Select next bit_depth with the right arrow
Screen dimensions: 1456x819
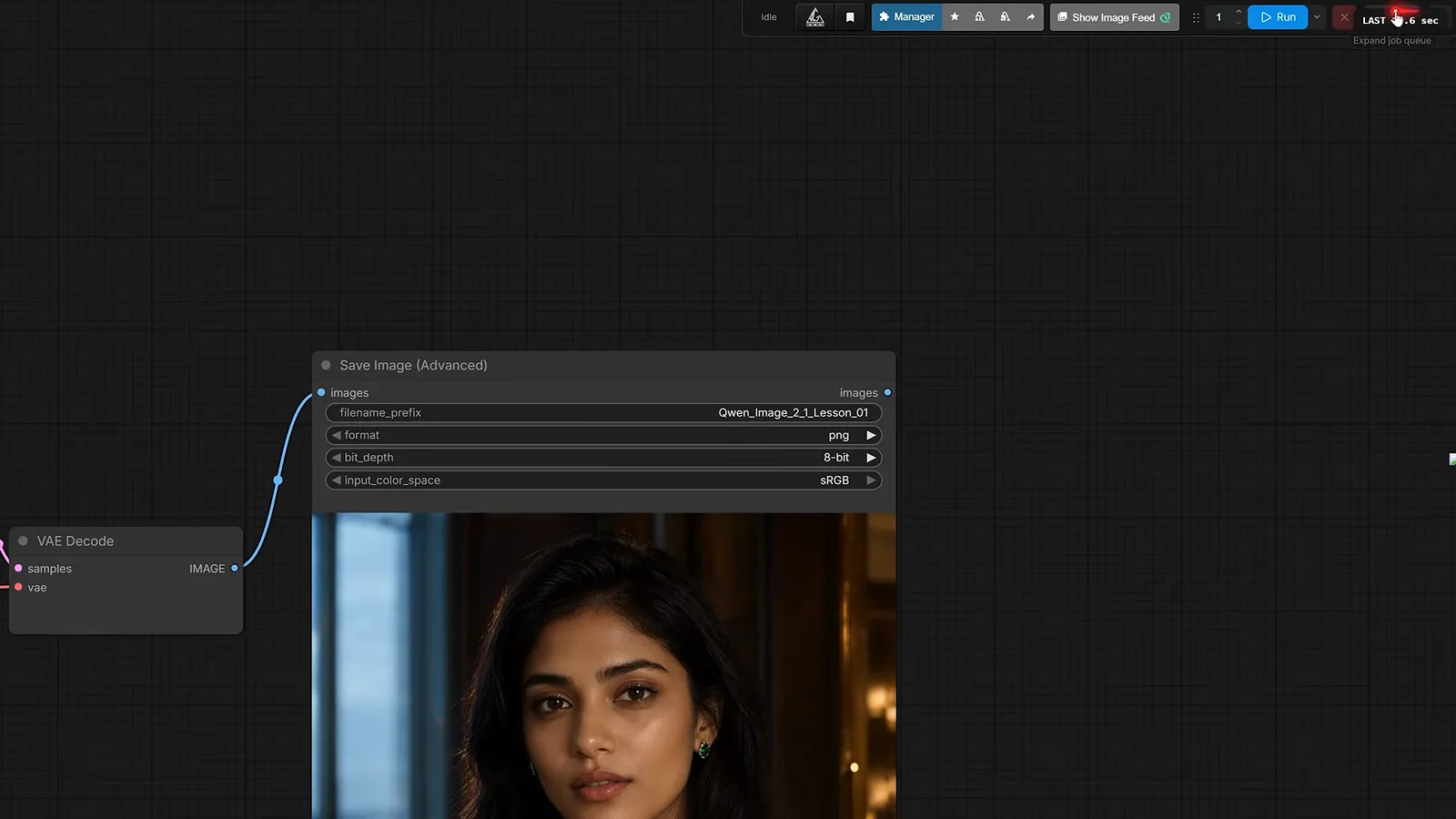pyautogui.click(x=871, y=458)
